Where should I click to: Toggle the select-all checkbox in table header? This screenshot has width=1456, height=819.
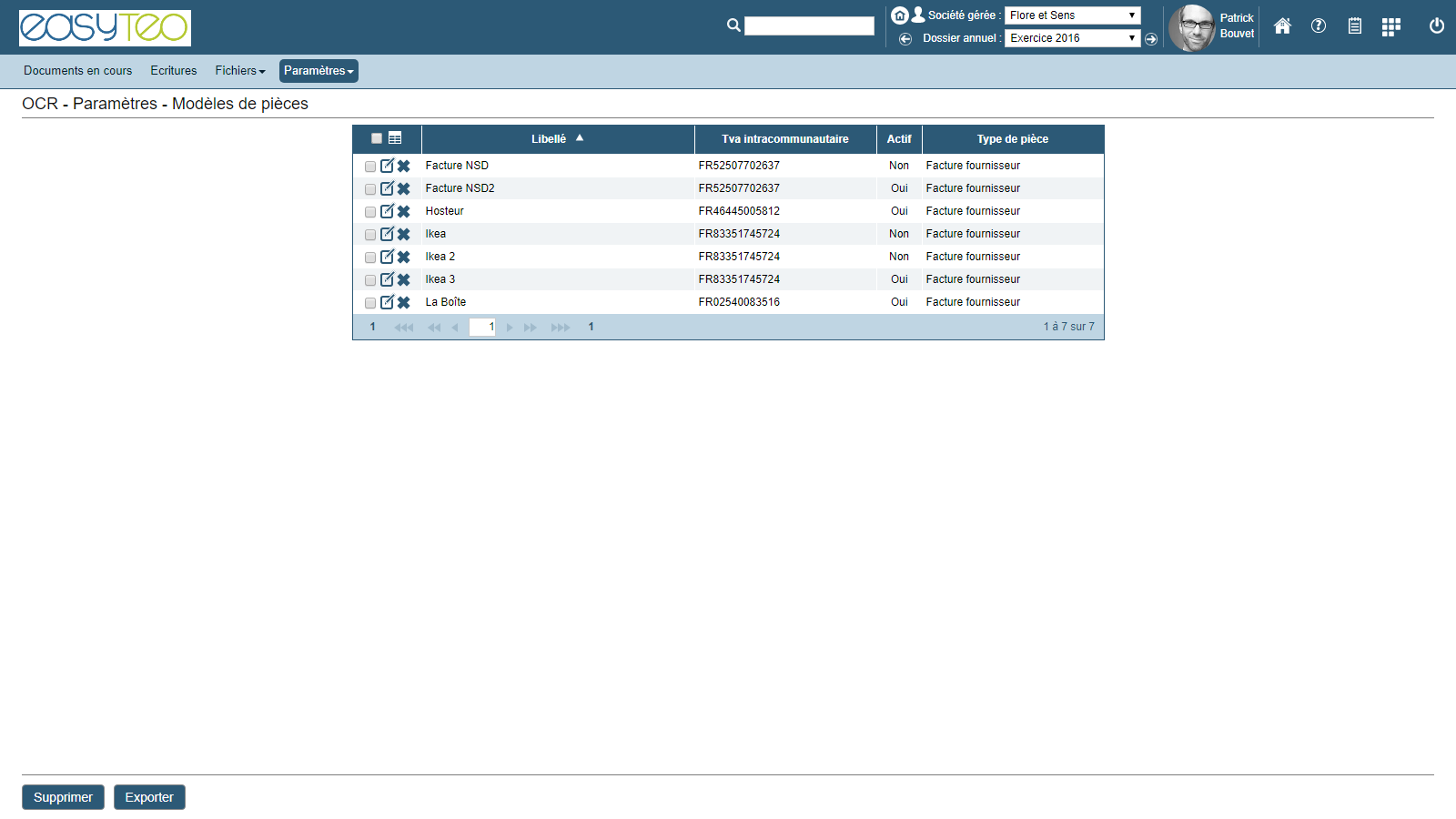(376, 138)
